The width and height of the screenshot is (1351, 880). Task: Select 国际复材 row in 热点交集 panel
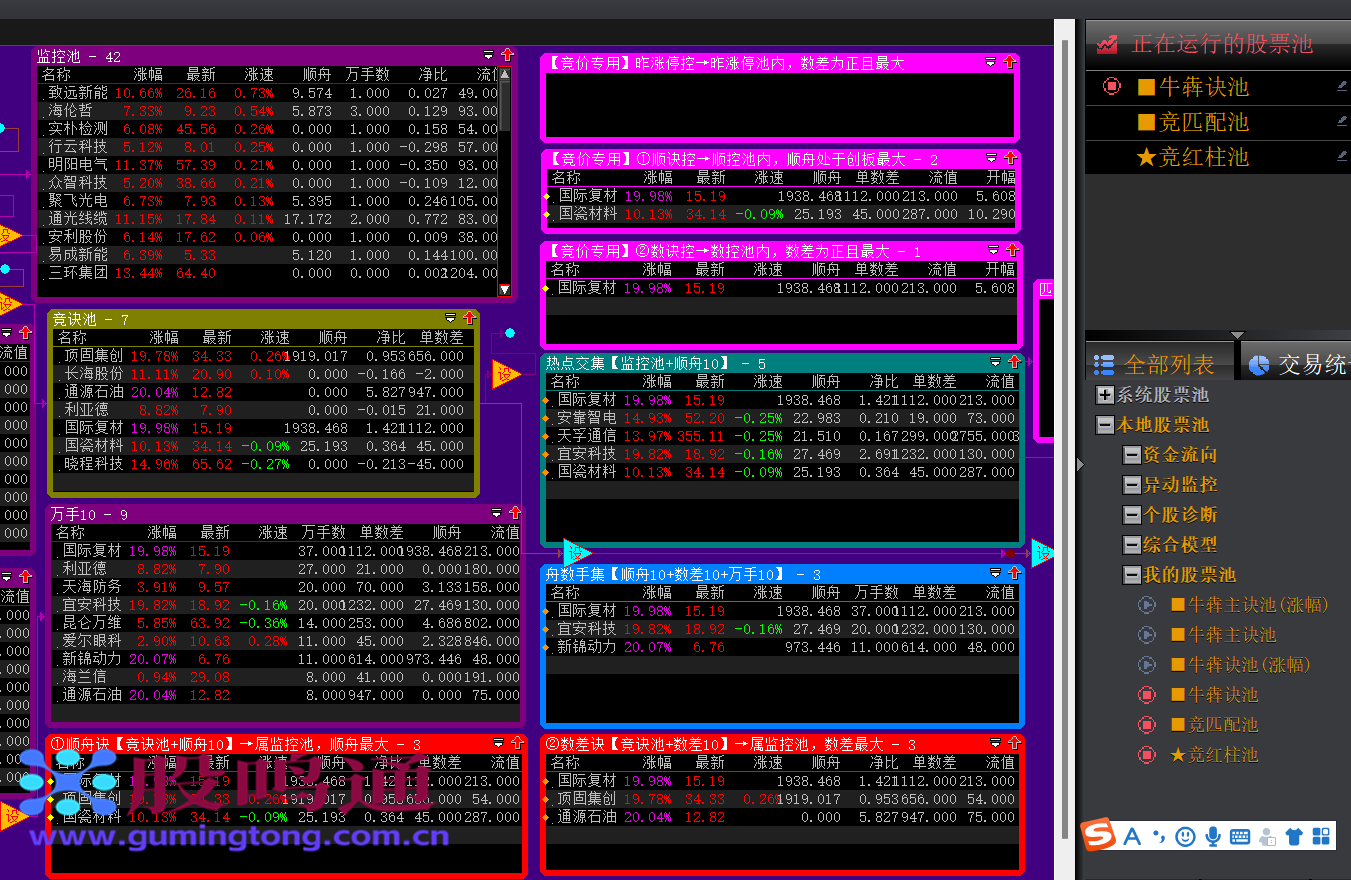[x=587, y=400]
